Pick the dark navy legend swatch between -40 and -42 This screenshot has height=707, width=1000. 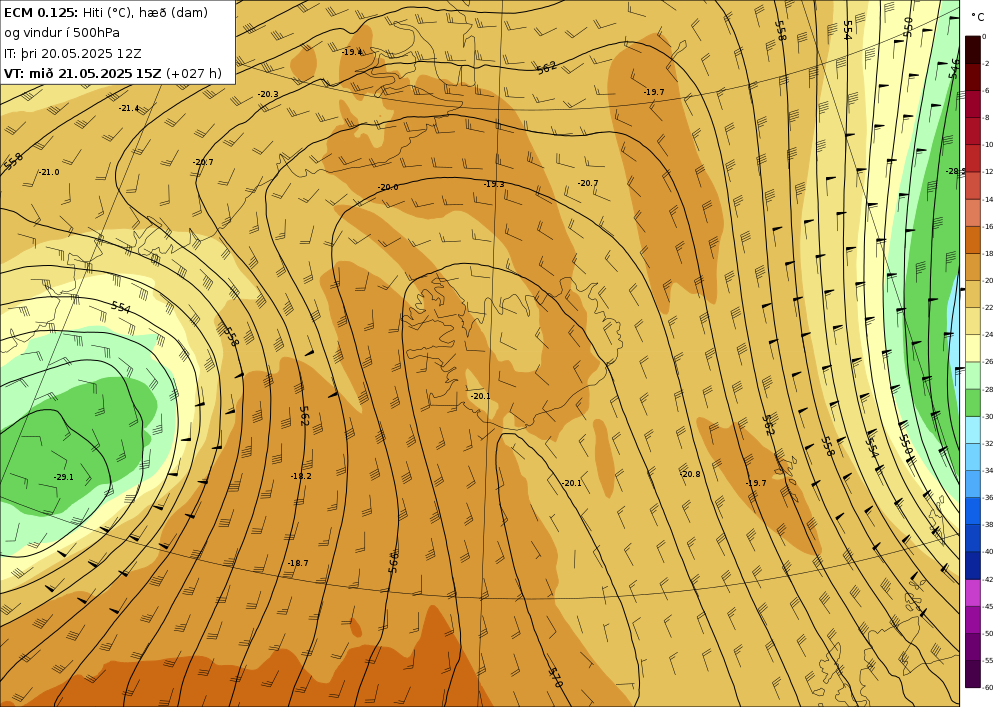click(x=973, y=565)
